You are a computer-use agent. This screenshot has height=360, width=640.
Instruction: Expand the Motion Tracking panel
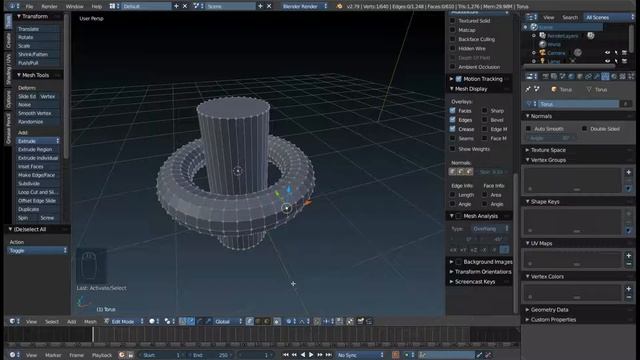[x=452, y=79]
